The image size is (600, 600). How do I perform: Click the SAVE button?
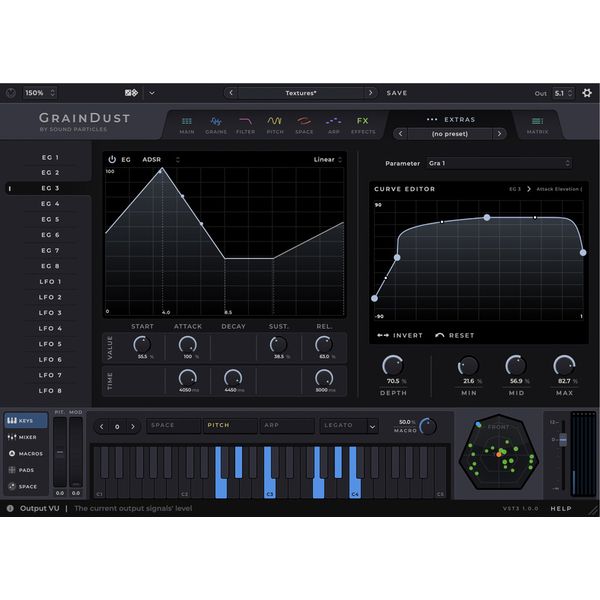tap(397, 93)
